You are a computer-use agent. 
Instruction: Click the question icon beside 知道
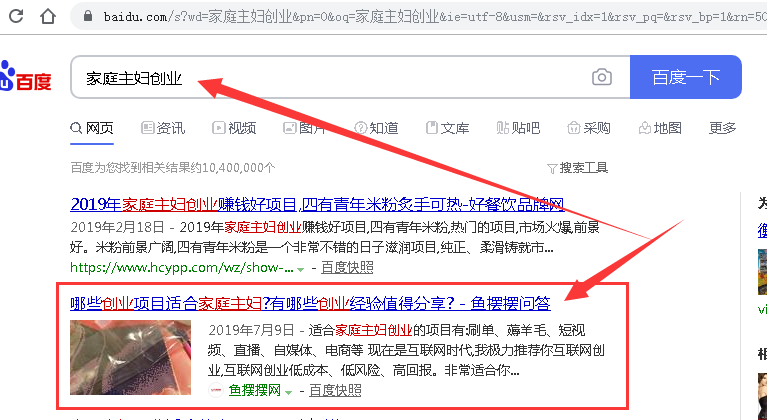click(x=361, y=128)
